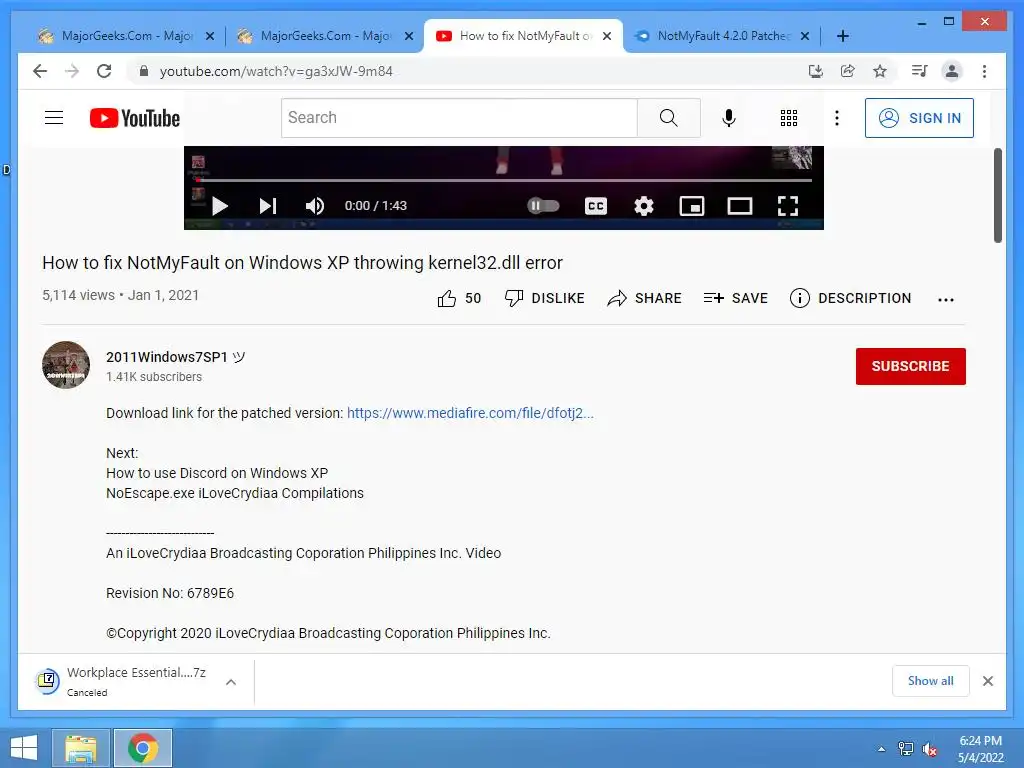
Task: Open File Explorer from the taskbar
Action: click(x=81, y=748)
